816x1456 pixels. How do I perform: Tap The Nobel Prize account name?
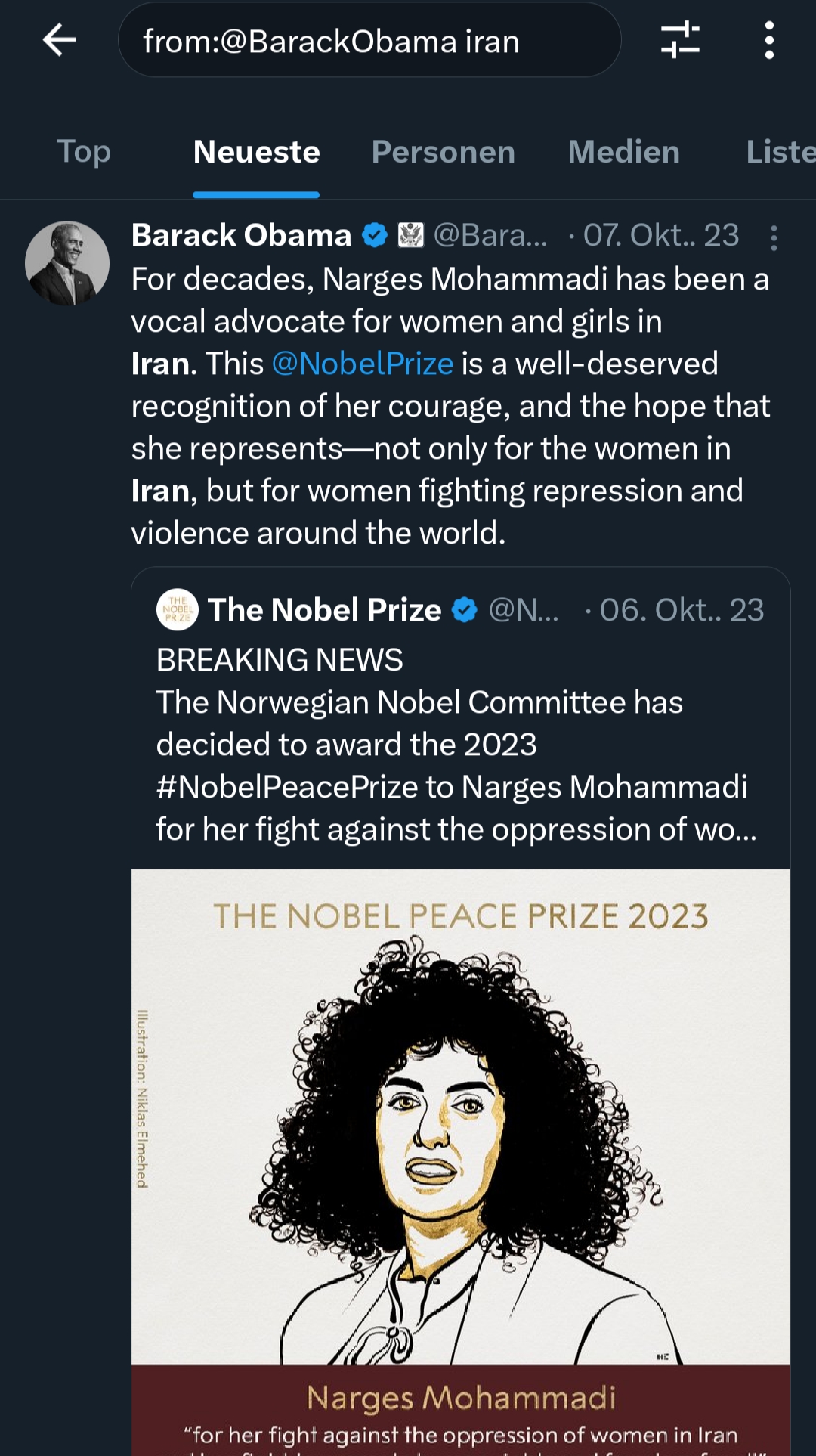click(x=325, y=610)
